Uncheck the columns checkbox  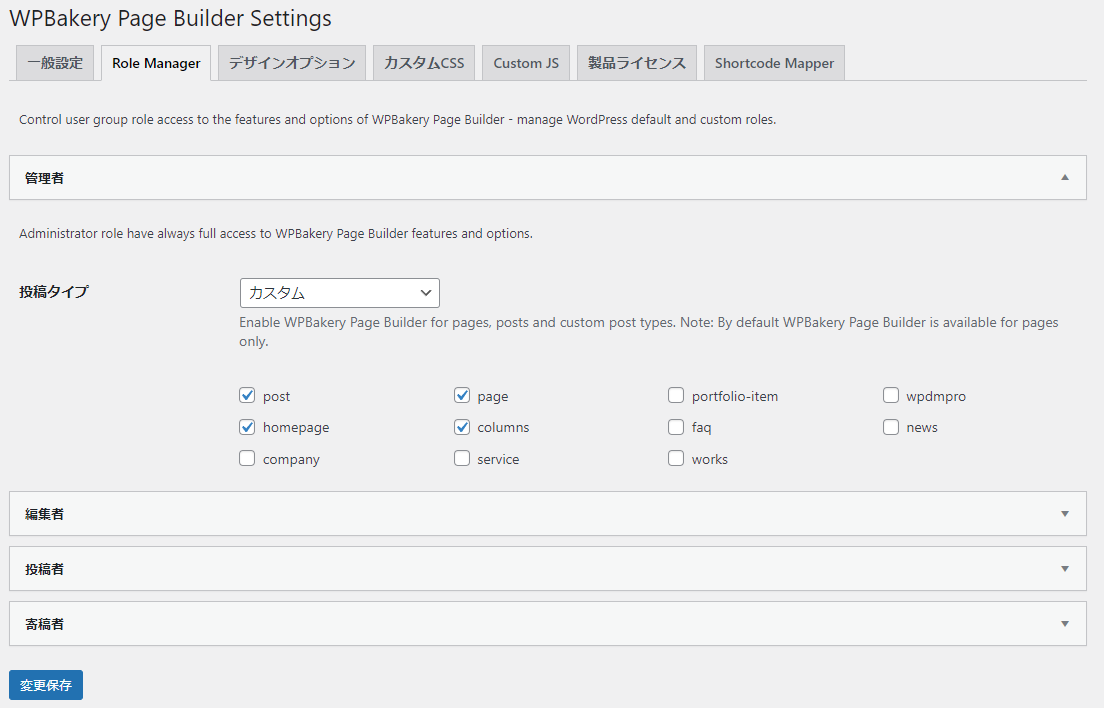[x=462, y=426]
